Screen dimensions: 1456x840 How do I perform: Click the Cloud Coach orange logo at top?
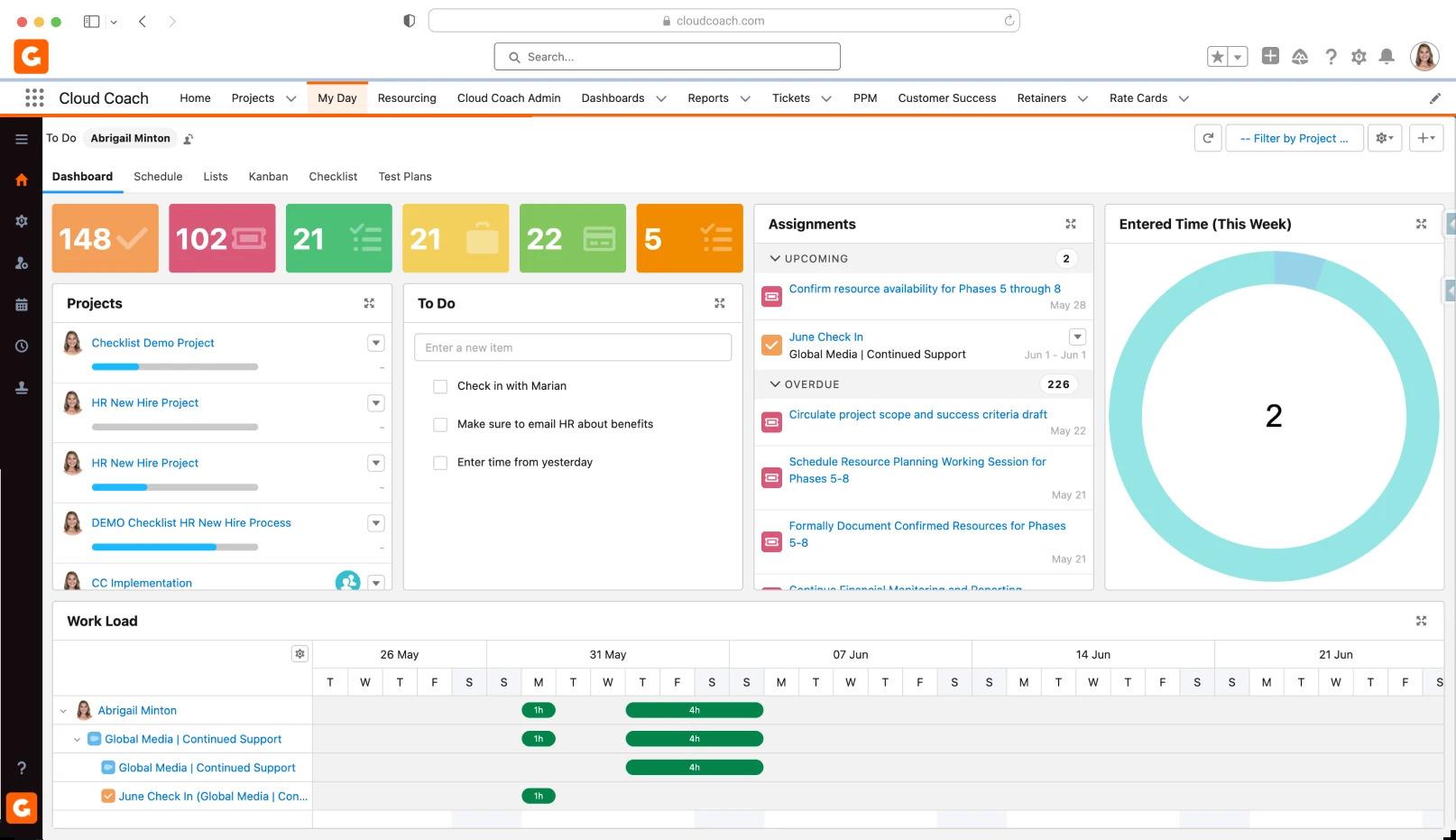tap(31, 56)
